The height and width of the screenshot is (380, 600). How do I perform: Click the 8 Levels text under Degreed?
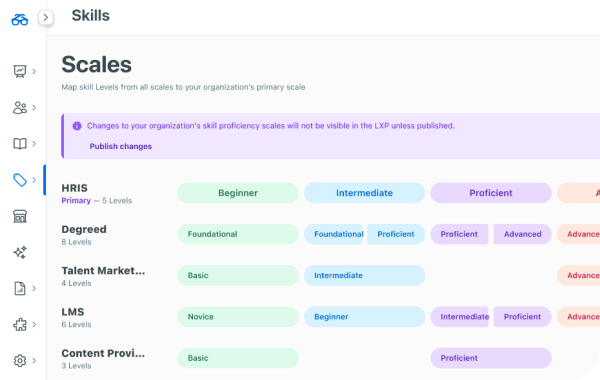tap(77, 242)
